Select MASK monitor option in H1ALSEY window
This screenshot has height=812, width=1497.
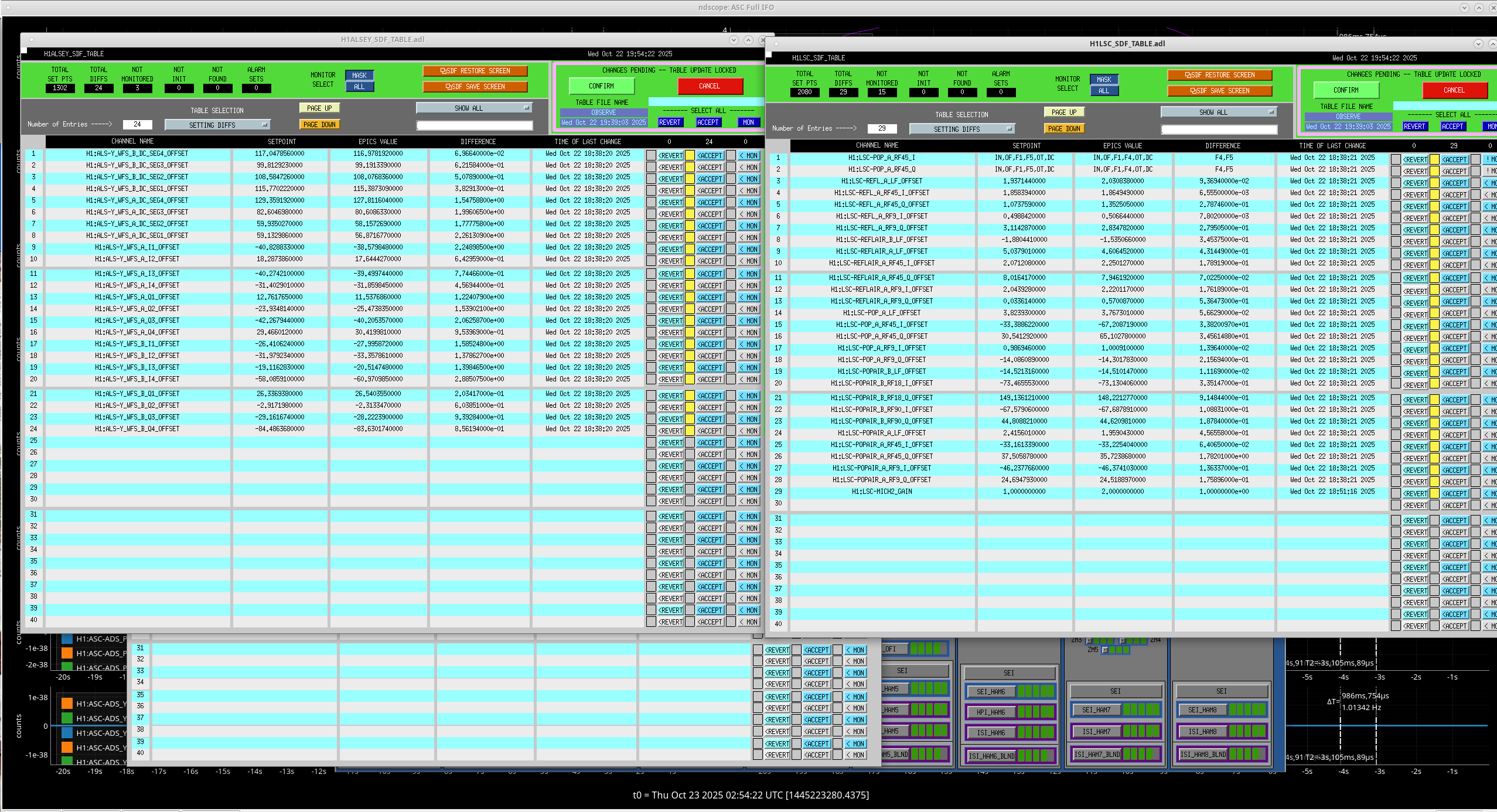click(359, 76)
